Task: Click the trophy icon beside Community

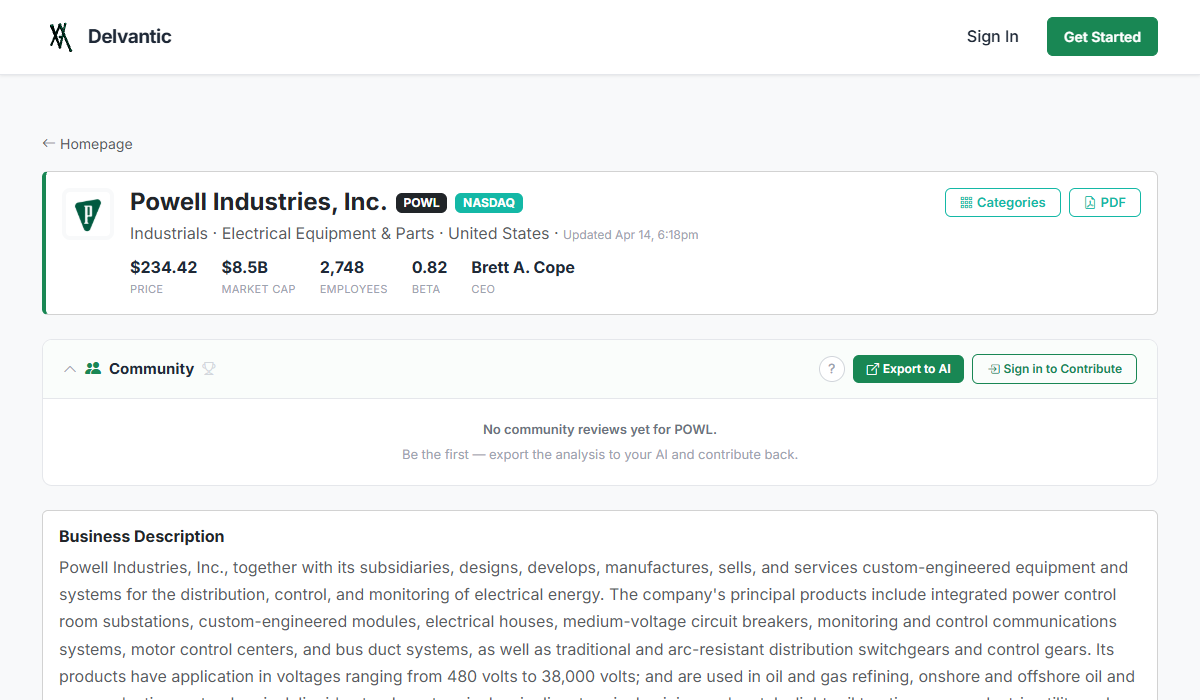Action: 209,369
